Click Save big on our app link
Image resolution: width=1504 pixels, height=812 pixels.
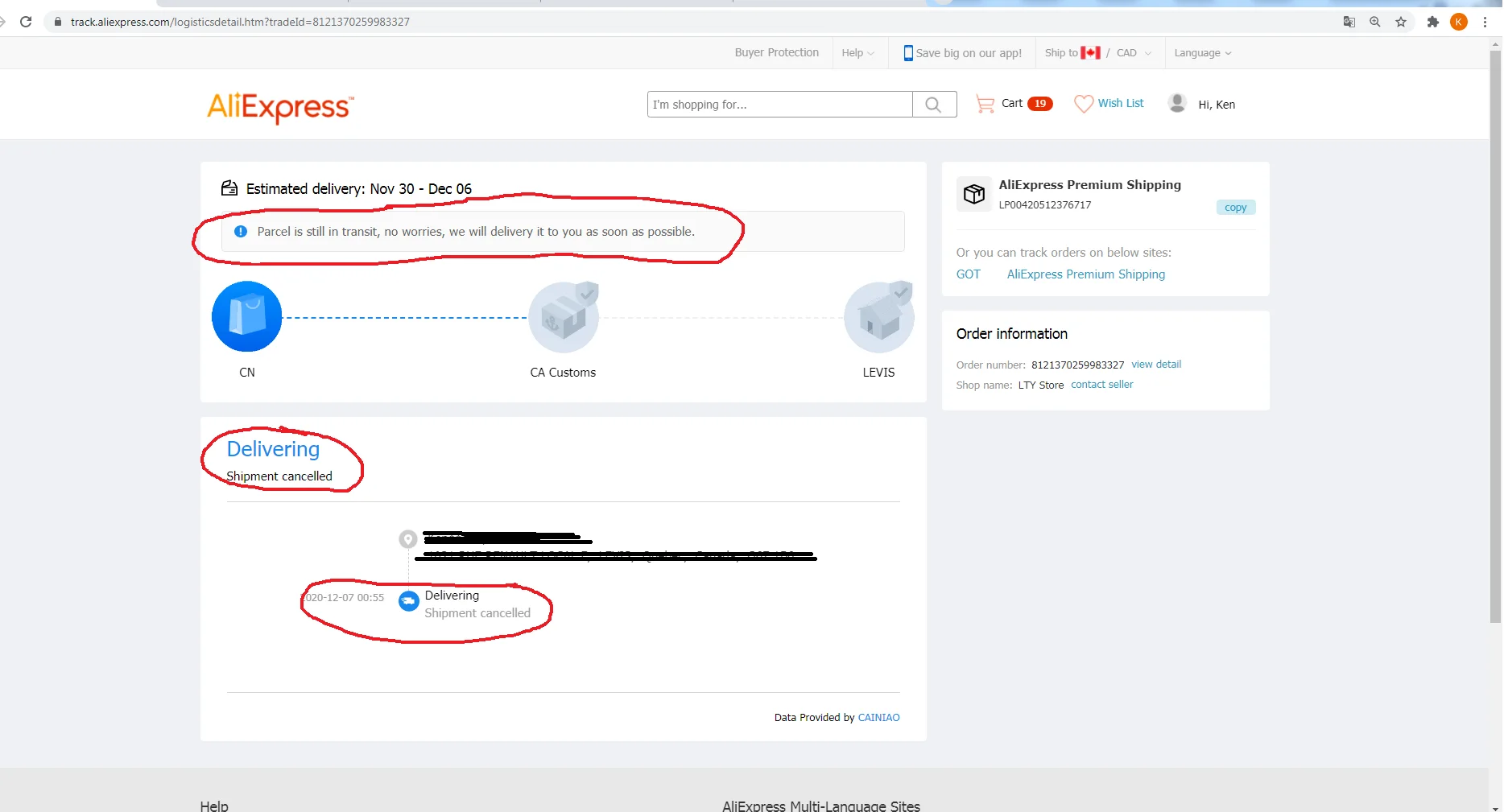point(969,53)
